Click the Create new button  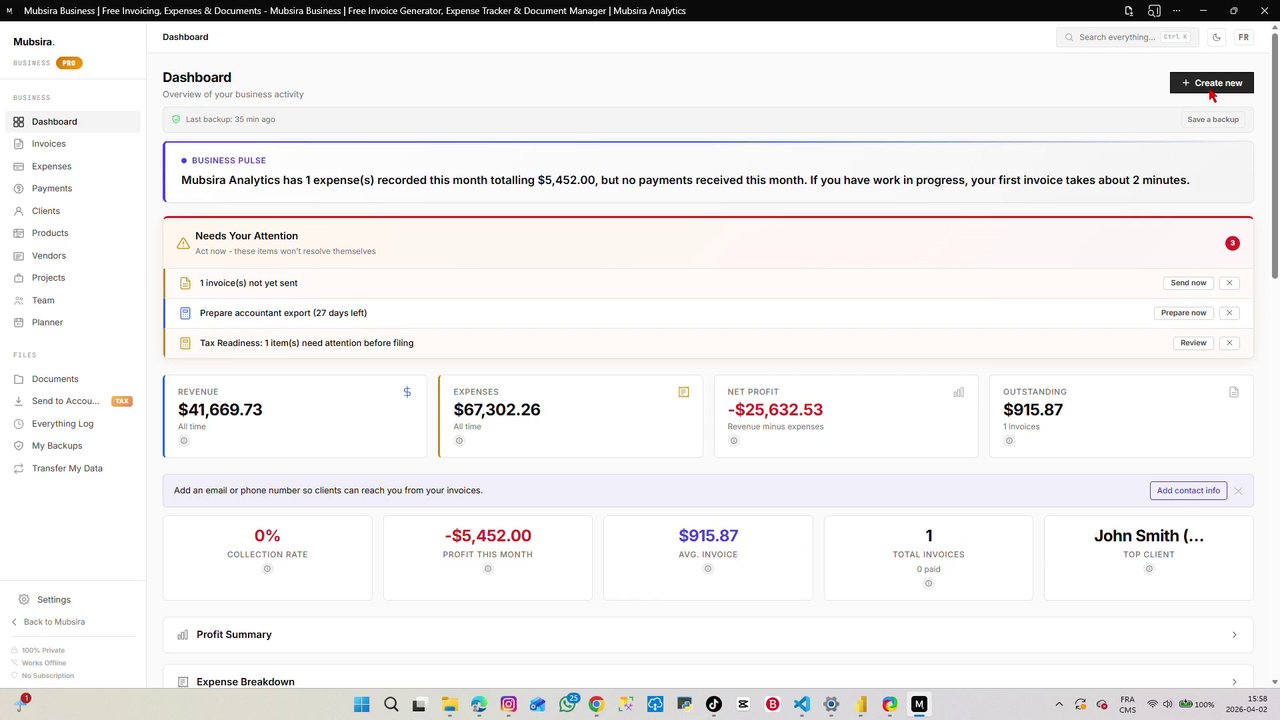[1212, 83]
